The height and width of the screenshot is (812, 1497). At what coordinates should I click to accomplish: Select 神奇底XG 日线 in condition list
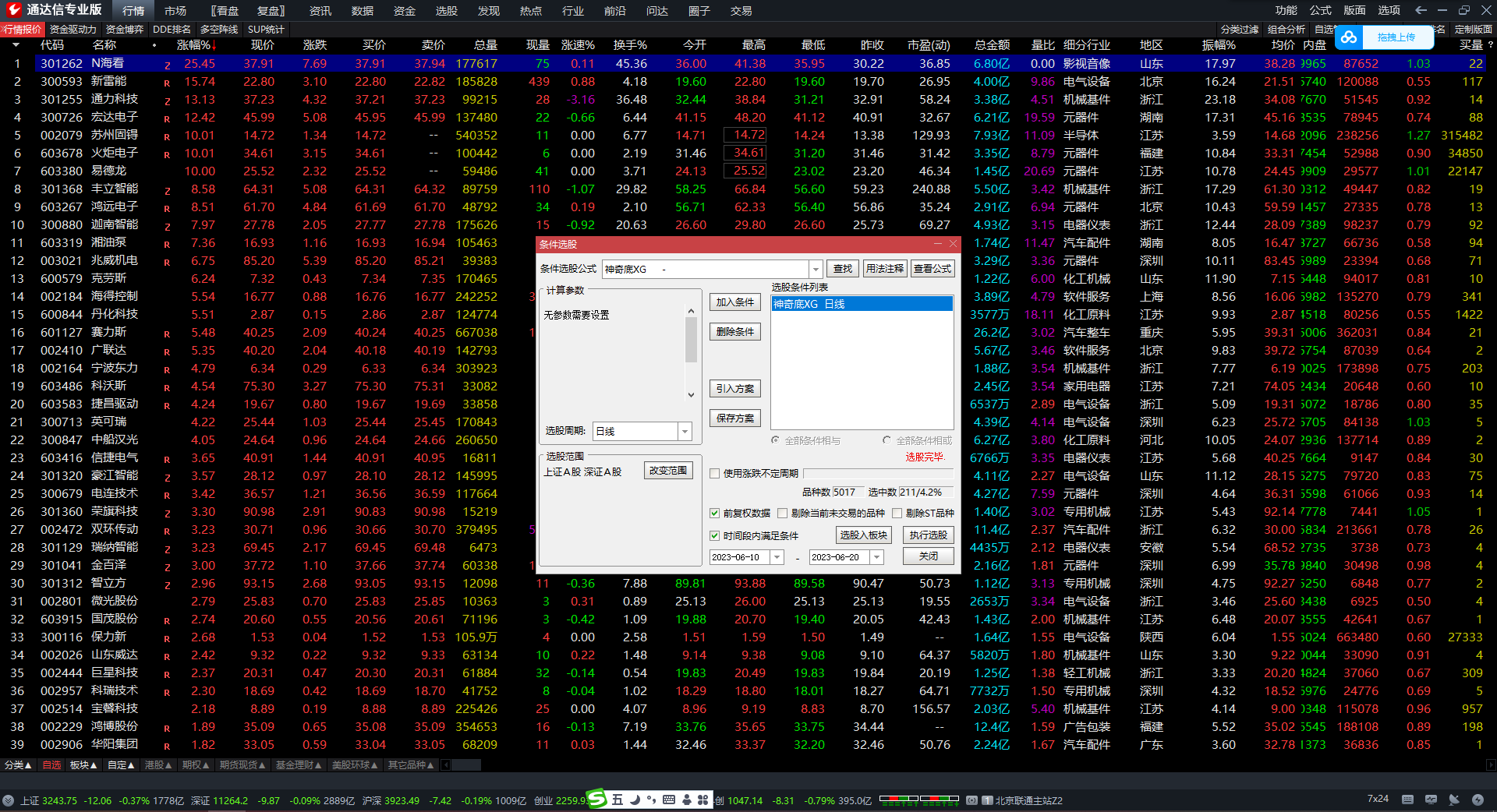click(862, 304)
